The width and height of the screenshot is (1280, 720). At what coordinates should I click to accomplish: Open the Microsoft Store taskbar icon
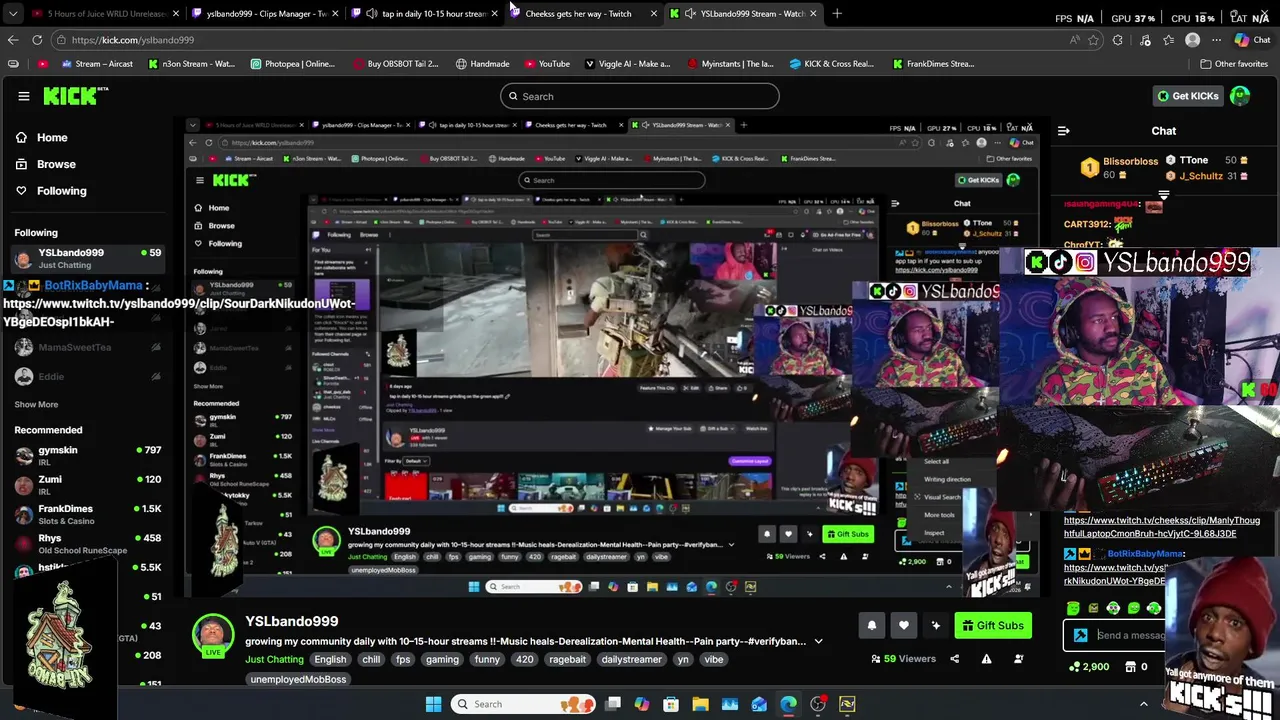pos(671,704)
